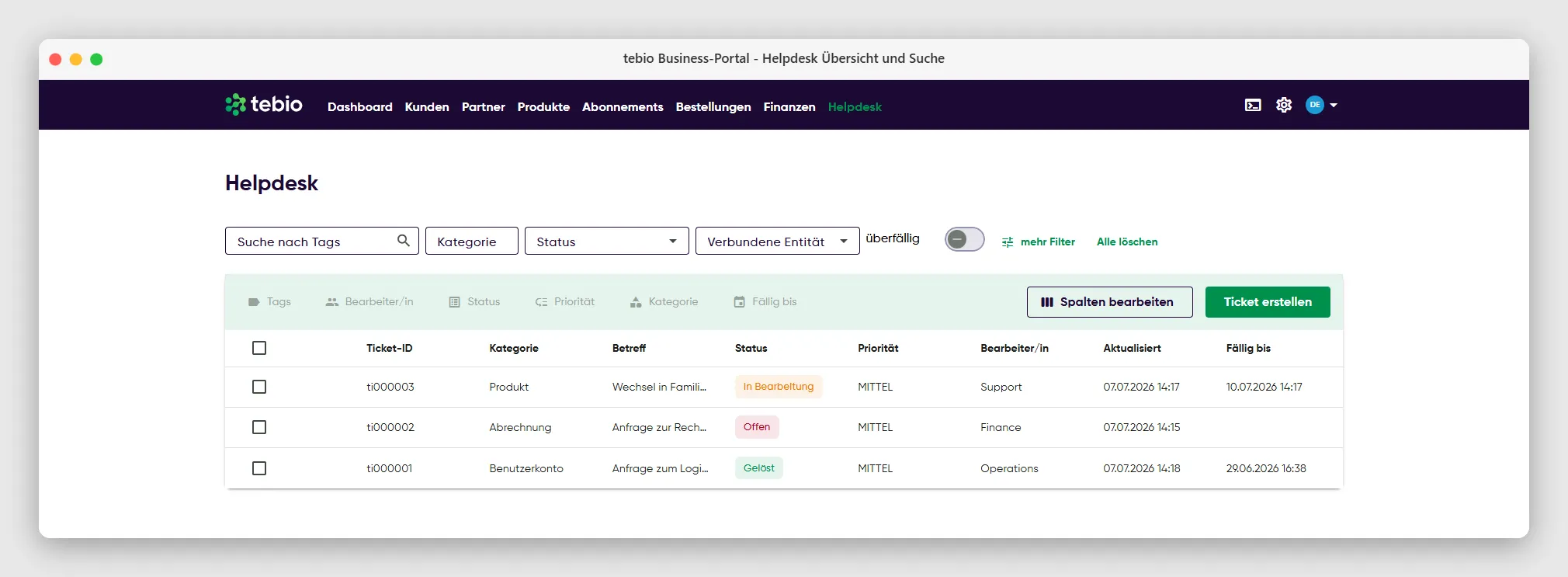The image size is (1568, 577).
Task: Open the terminal console icon
Action: point(1253,105)
